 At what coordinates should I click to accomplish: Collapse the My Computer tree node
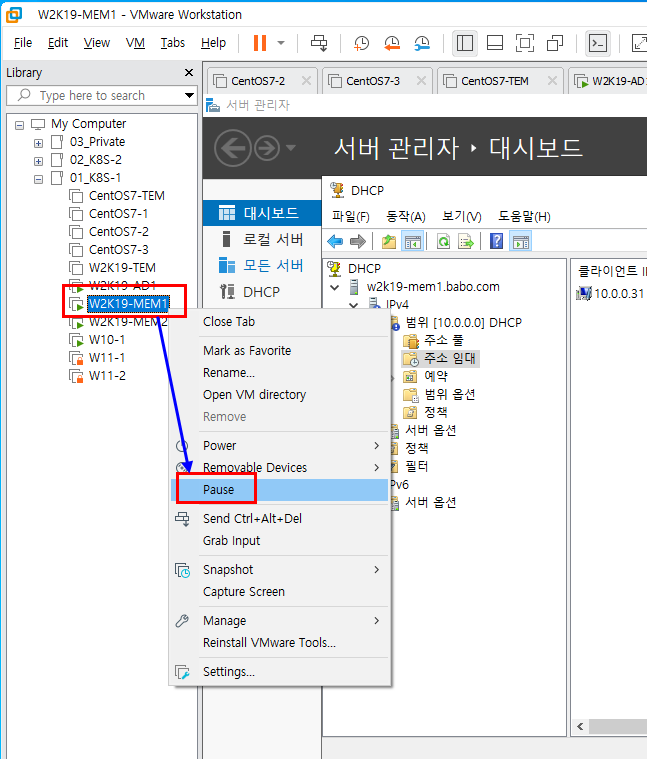coord(19,125)
